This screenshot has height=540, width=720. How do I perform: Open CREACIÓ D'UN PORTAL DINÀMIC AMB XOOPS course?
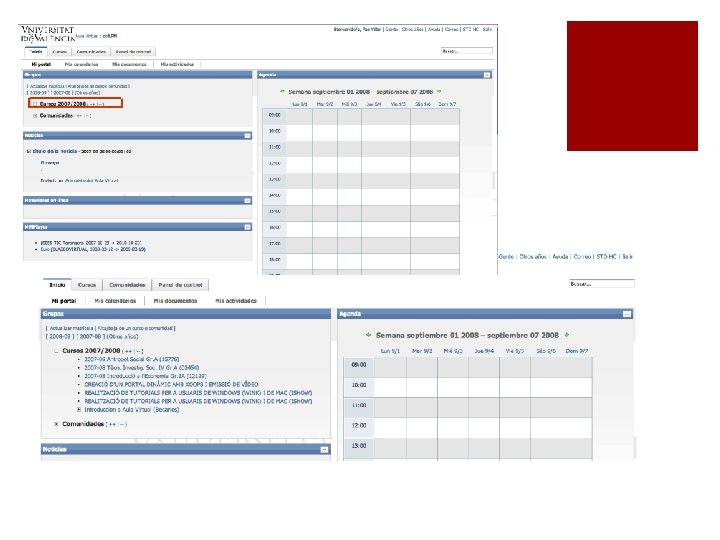pyautogui.click(x=171, y=384)
